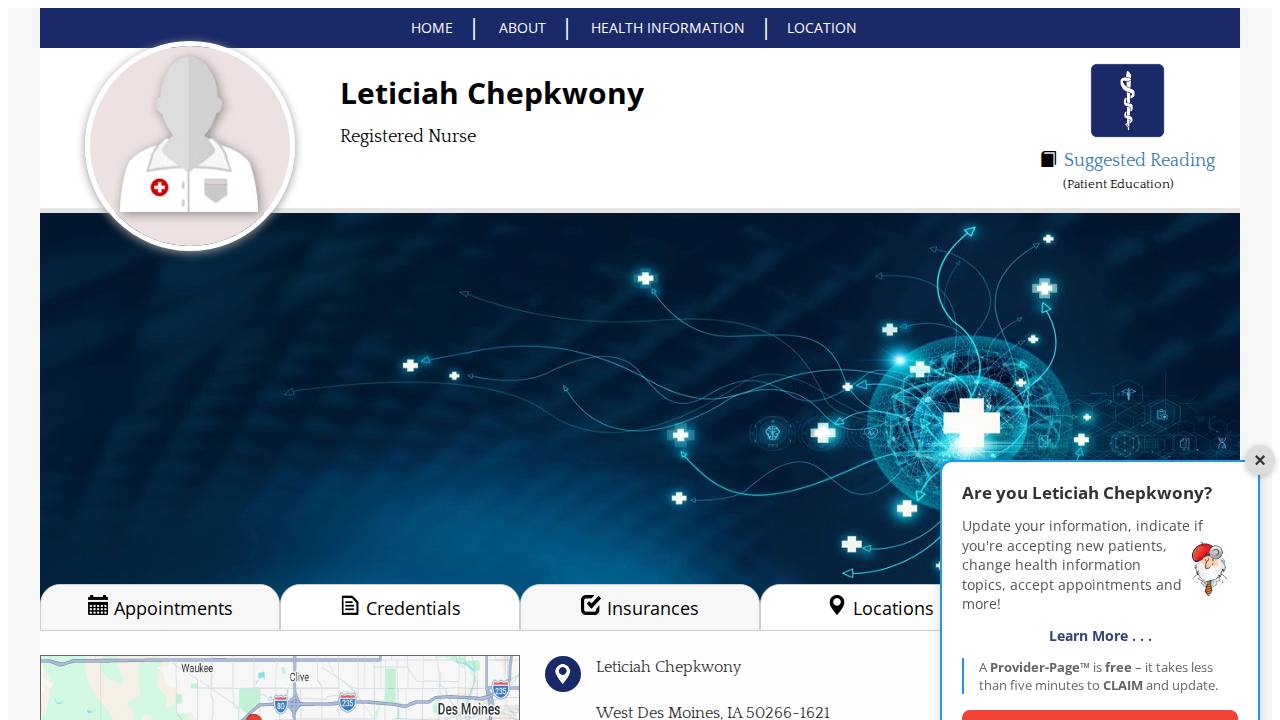Open the Insurances tab
The image size is (1280, 720).
652,607
